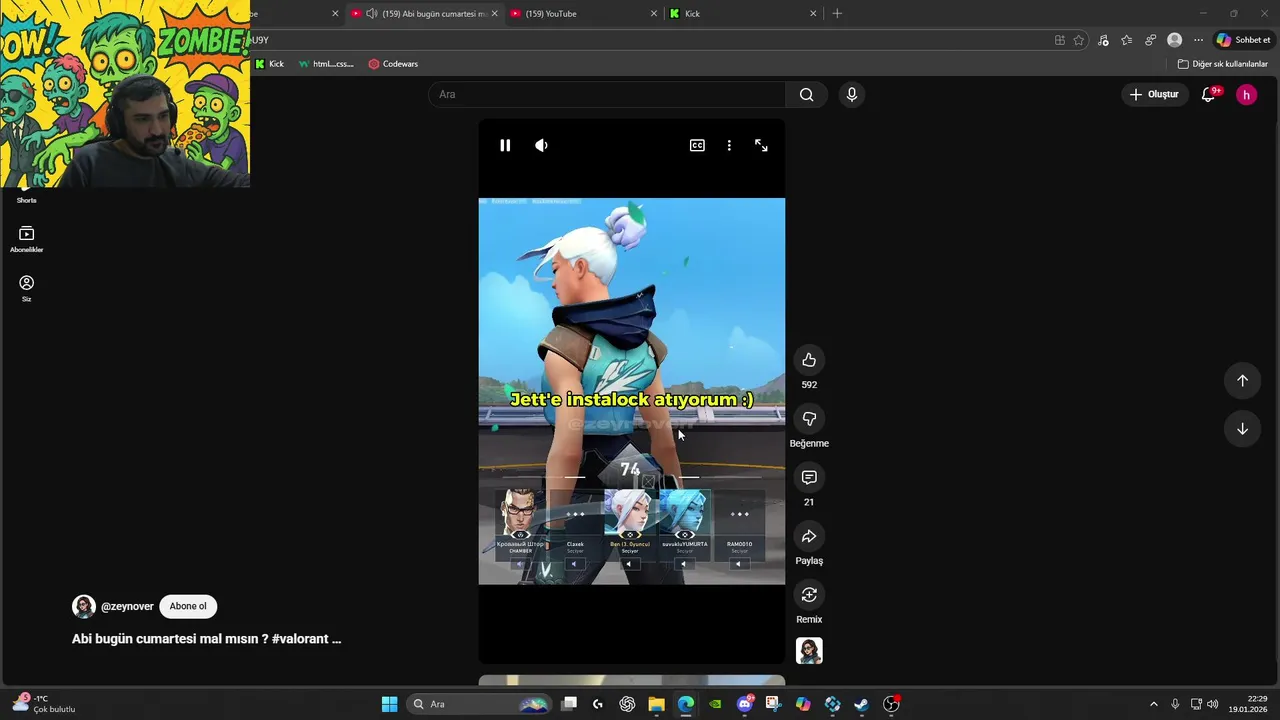The width and height of the screenshot is (1280, 720).
Task: Dislike the Short with thumbs down
Action: [x=809, y=419]
